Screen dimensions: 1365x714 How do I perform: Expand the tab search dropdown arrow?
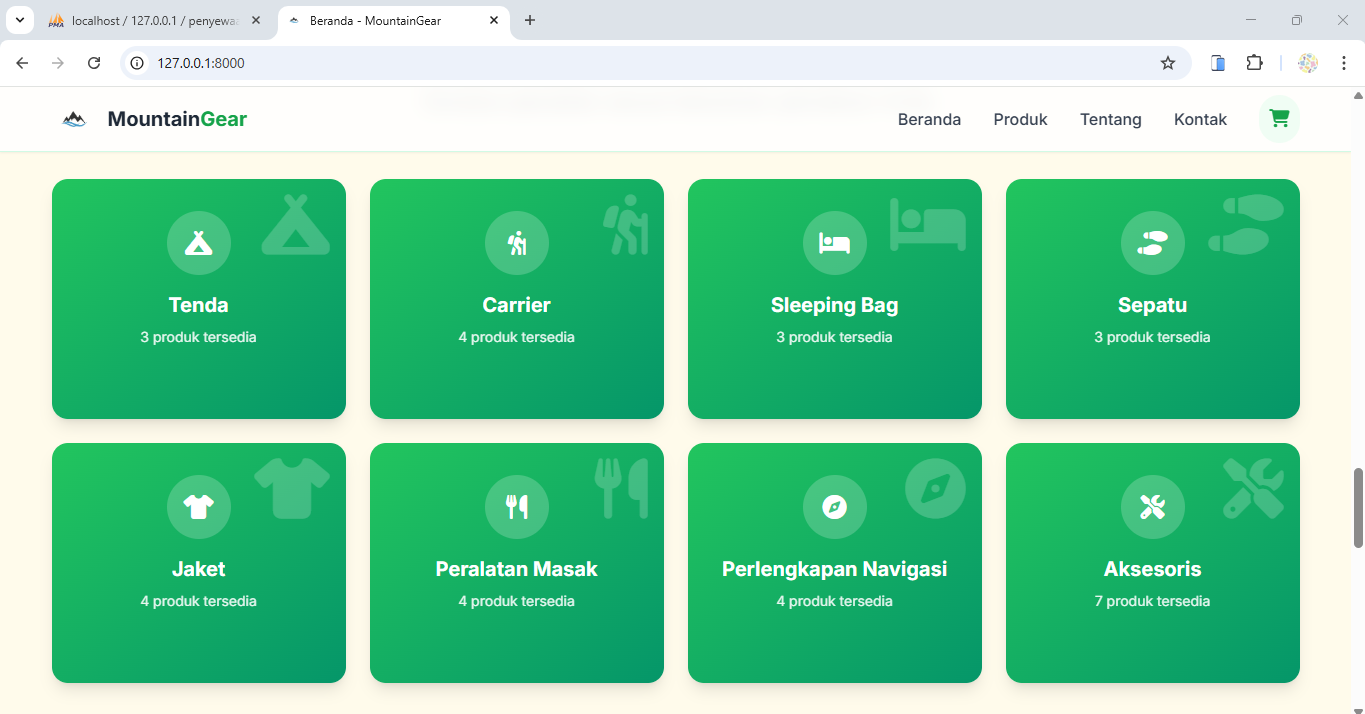pos(18,21)
